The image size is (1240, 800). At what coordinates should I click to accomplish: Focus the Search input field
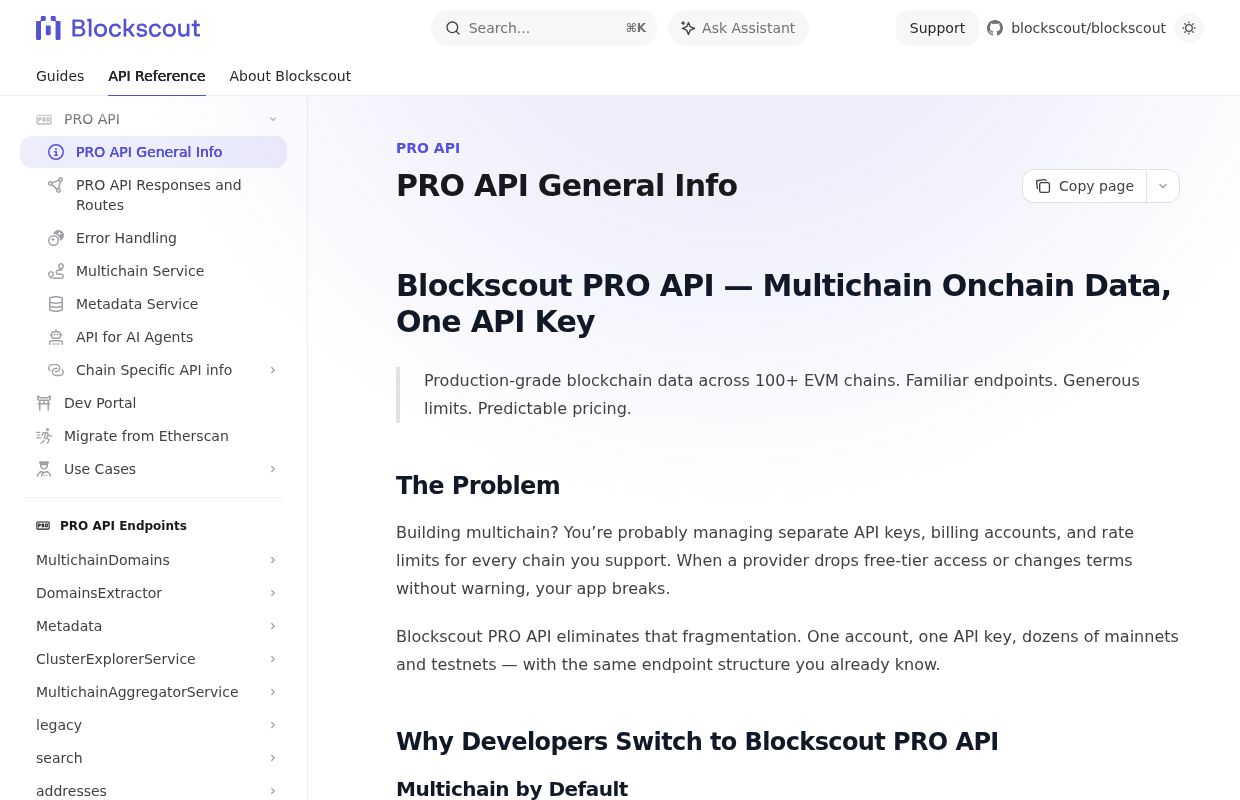click(x=544, y=28)
